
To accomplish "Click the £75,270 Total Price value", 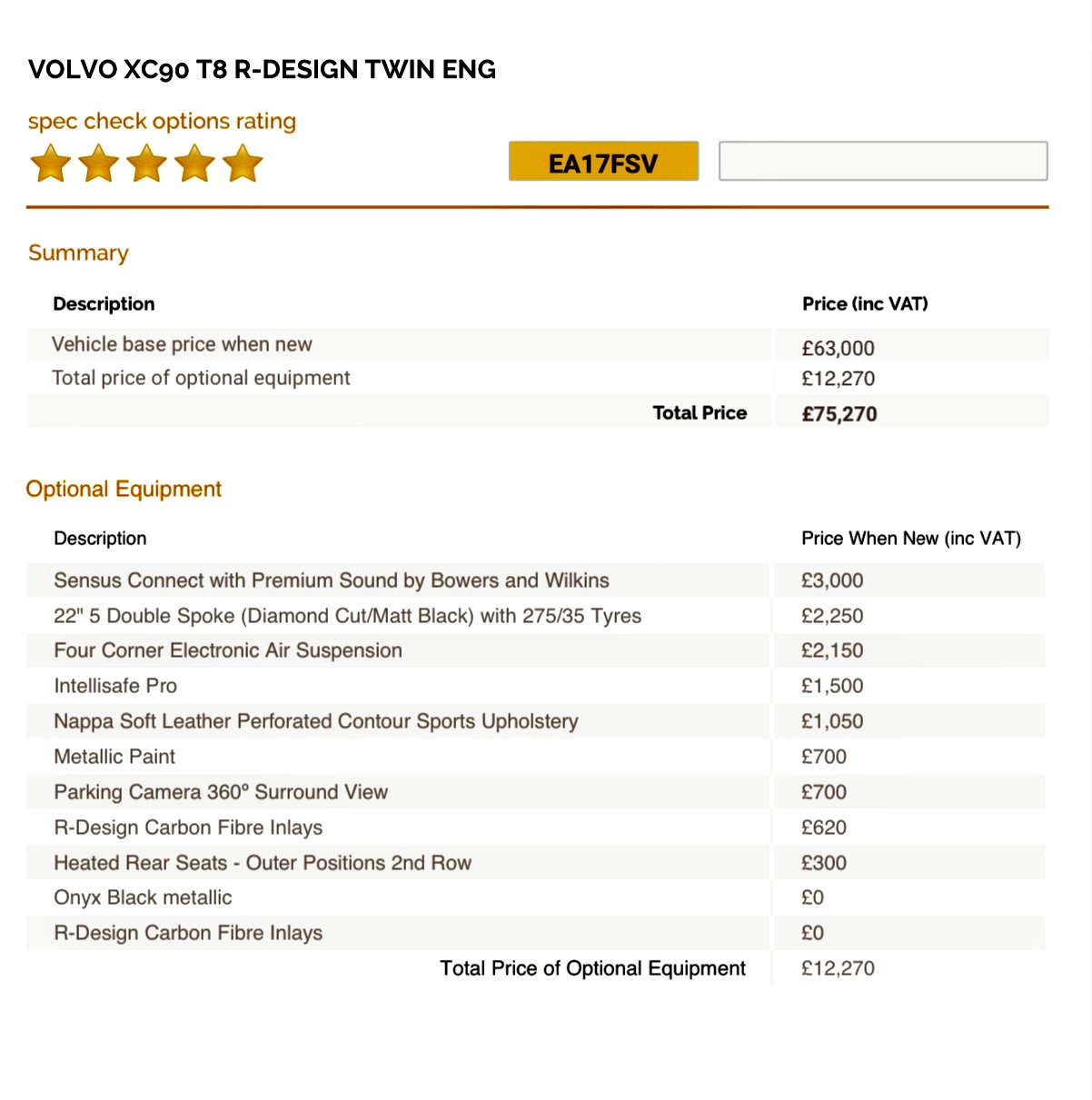I will coord(839,414).
